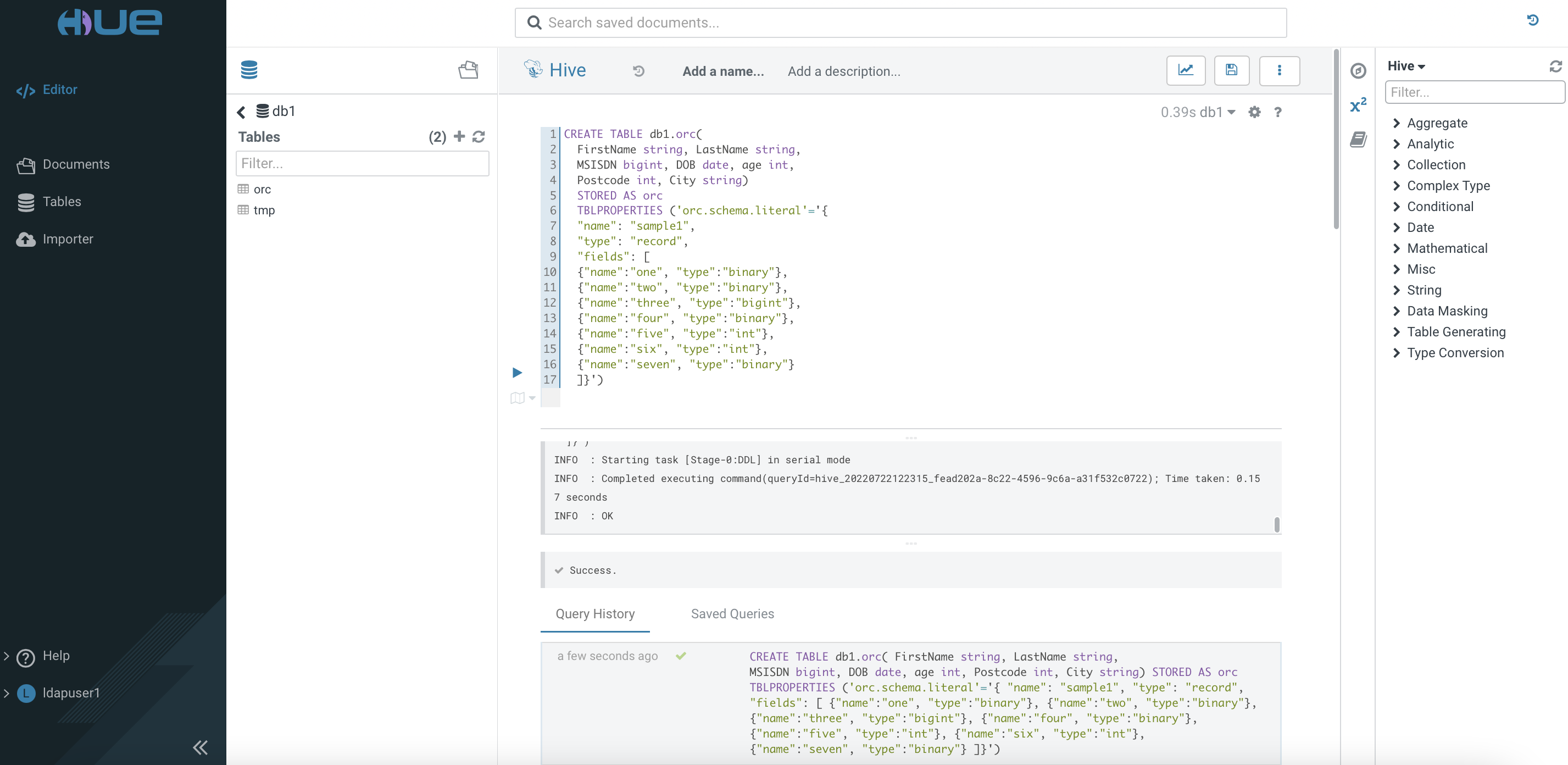The image size is (1568, 765).
Task: Run the query with the play button
Action: pyautogui.click(x=517, y=372)
